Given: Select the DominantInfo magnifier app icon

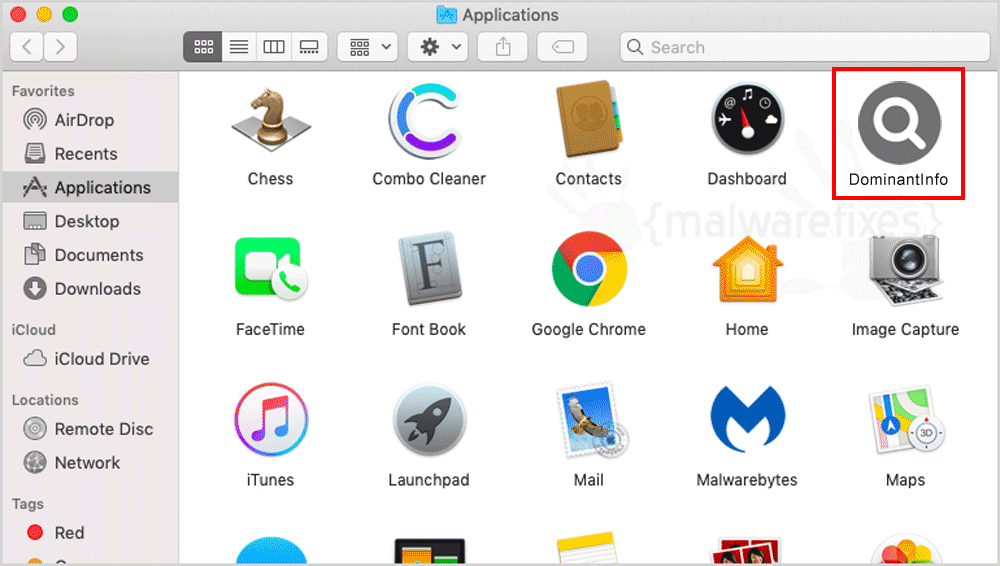Looking at the screenshot, I should [x=899, y=123].
